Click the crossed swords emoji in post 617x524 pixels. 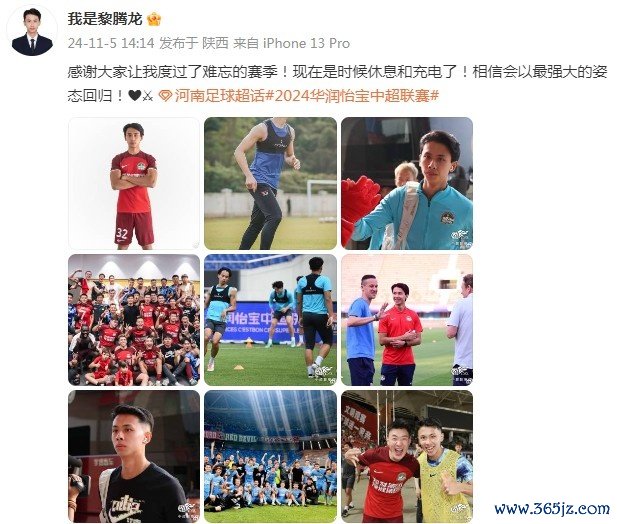[x=148, y=96]
